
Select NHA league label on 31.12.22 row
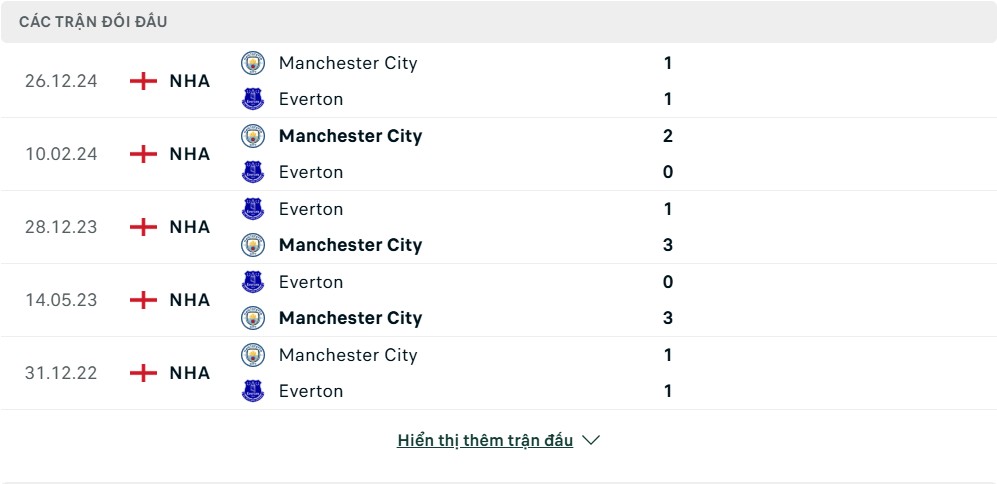[x=189, y=373]
